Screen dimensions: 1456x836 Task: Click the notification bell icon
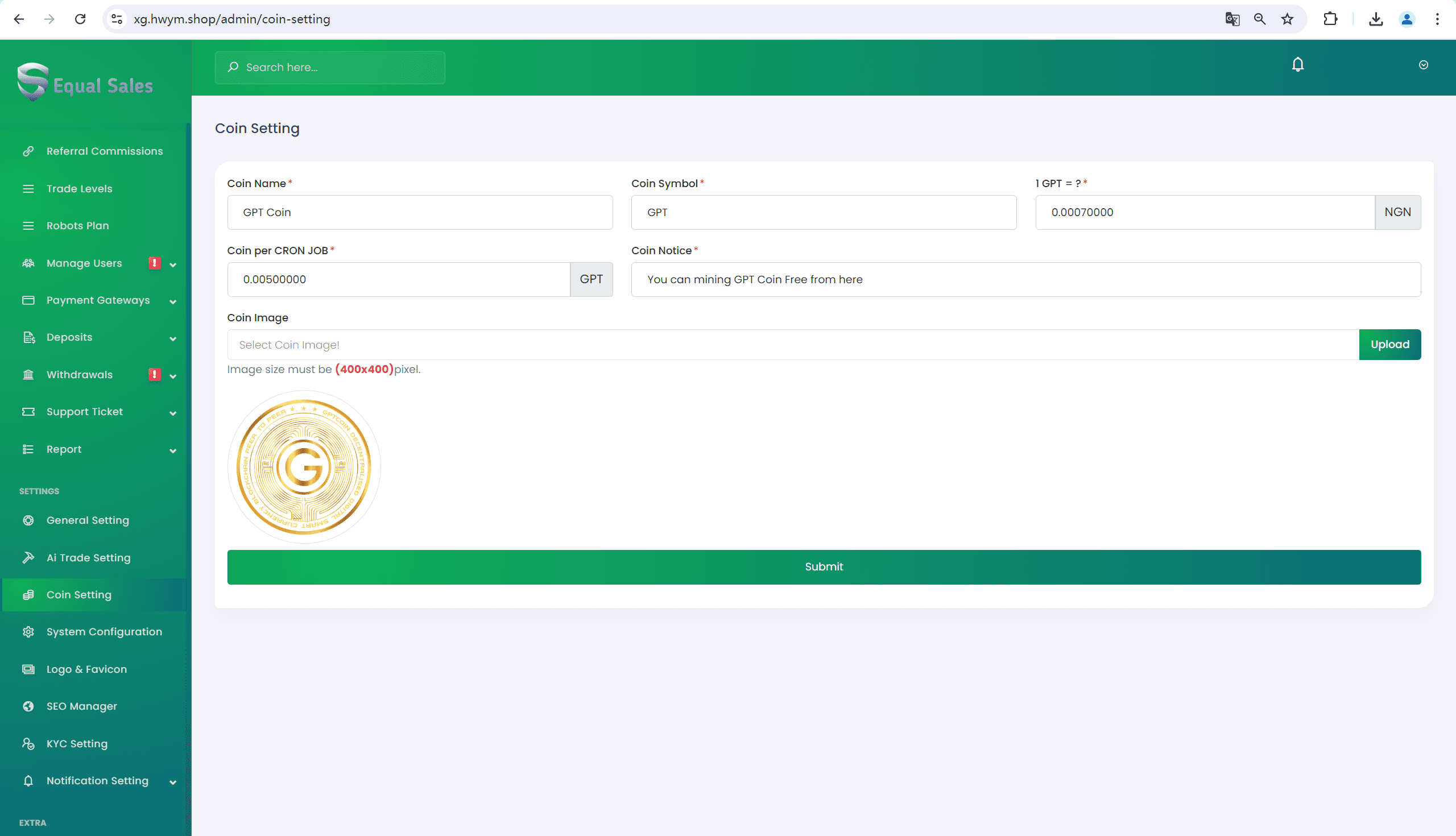pos(1297,64)
